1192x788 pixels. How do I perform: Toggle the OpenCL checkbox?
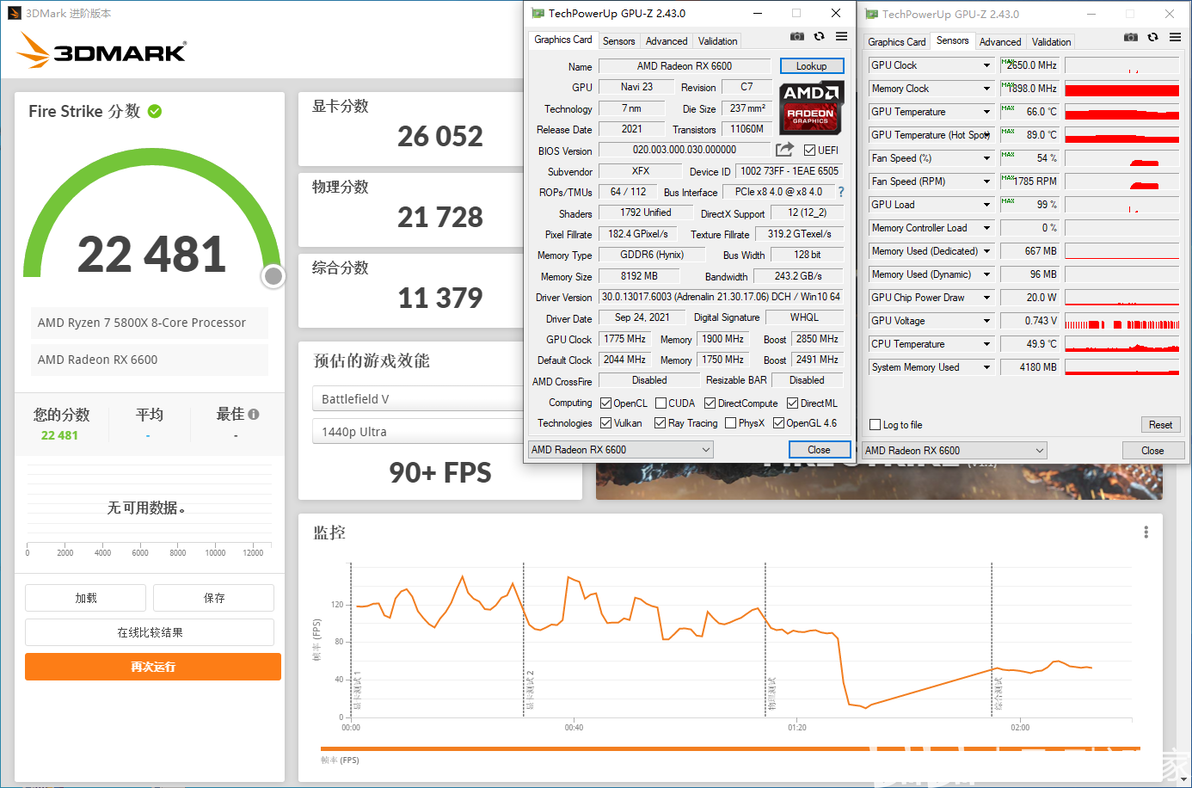[x=606, y=403]
